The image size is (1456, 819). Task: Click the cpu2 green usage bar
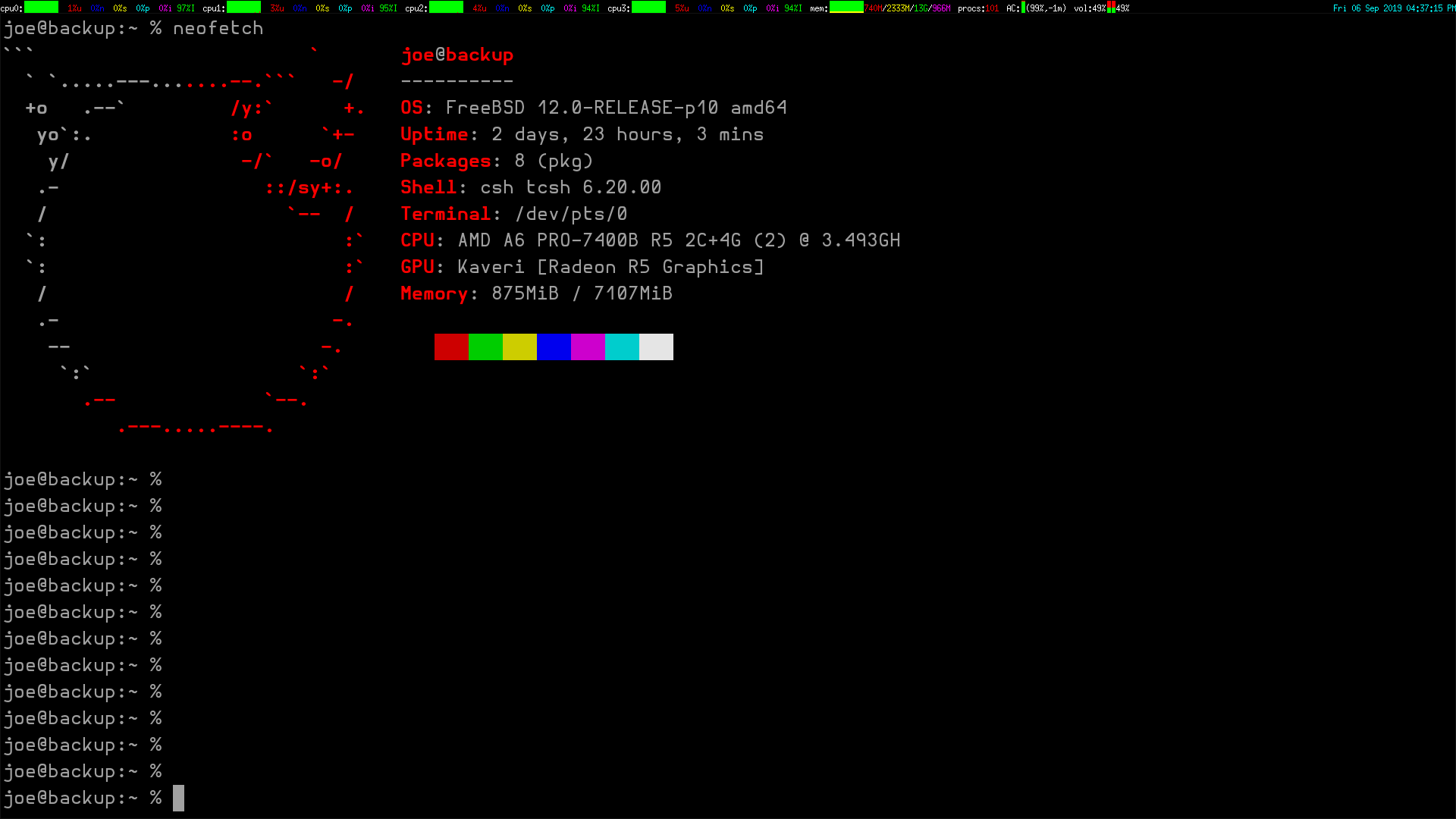tap(447, 8)
